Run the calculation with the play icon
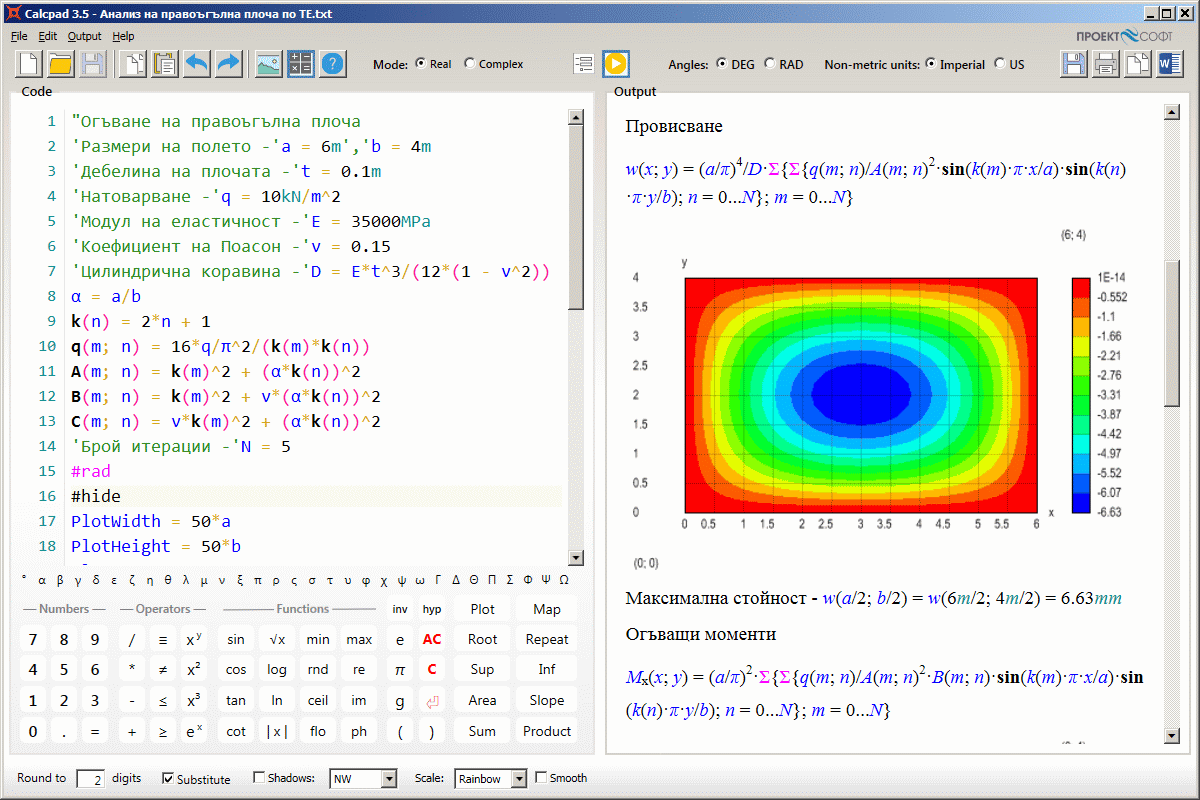 pos(615,63)
